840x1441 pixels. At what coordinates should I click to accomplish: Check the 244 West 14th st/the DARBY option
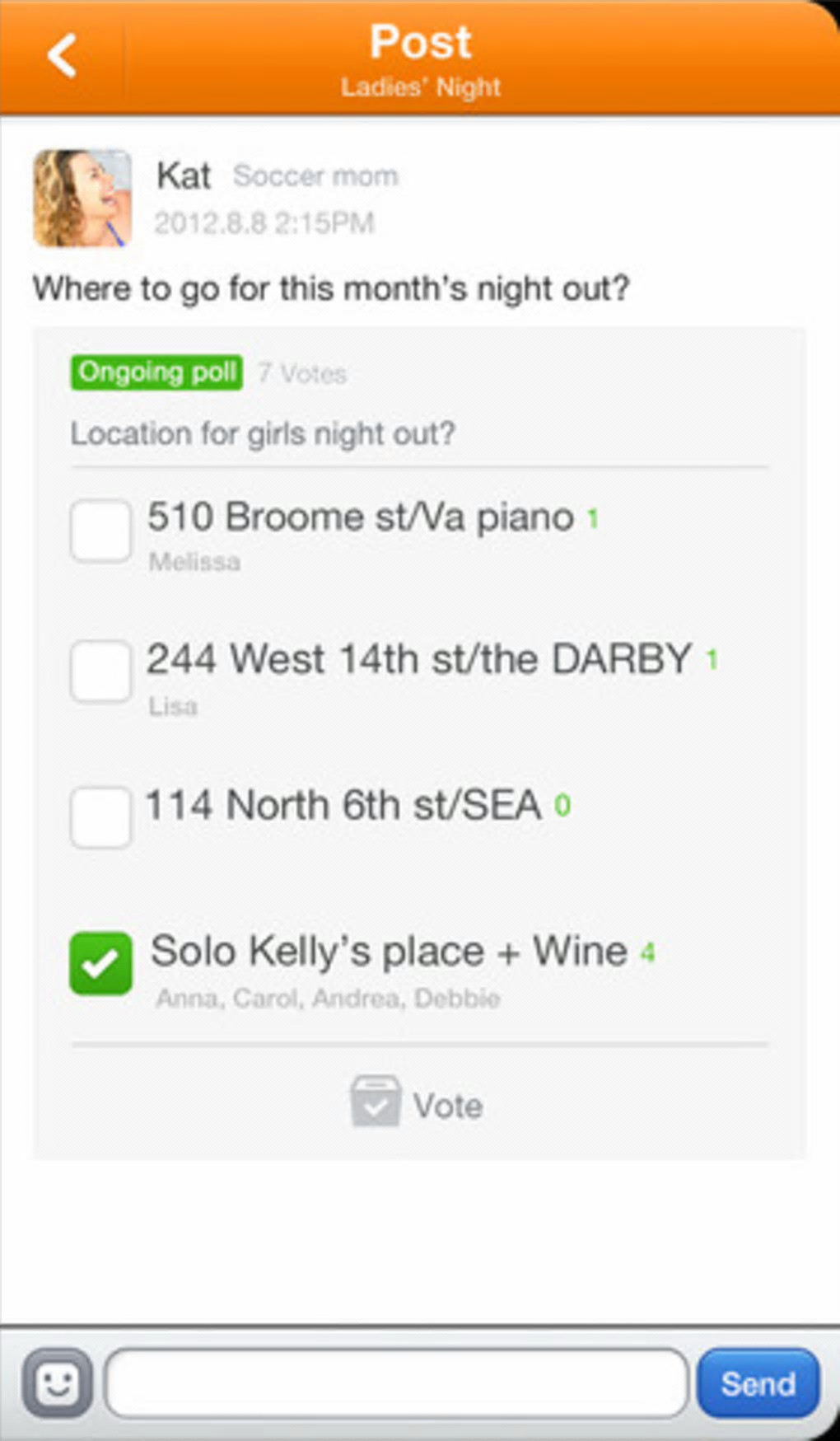[100, 671]
